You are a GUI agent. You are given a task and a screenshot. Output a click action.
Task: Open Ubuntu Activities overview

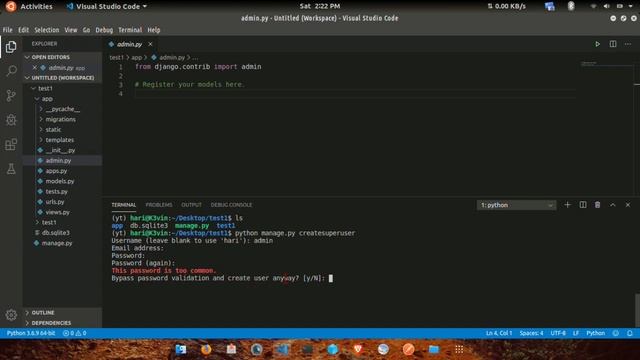pyautogui.click(x=36, y=7)
